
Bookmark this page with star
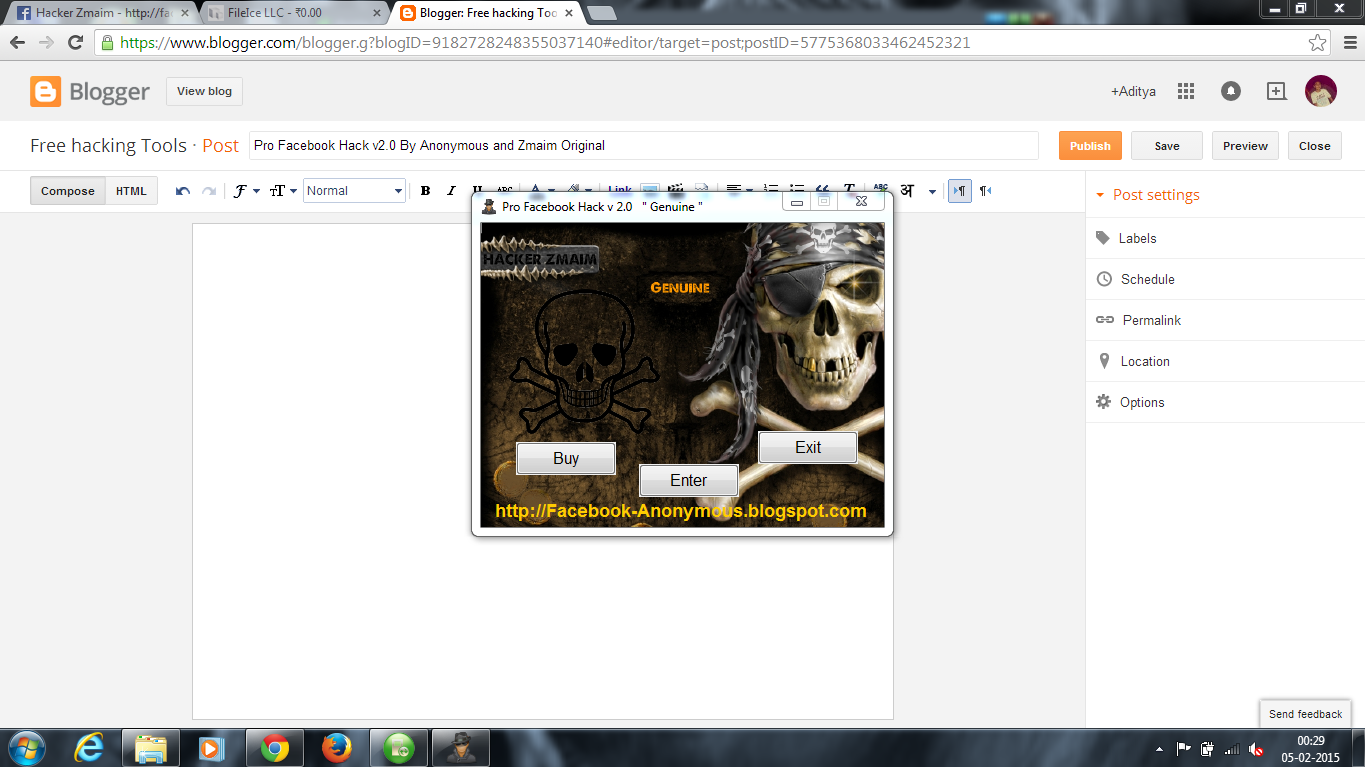[x=1318, y=43]
